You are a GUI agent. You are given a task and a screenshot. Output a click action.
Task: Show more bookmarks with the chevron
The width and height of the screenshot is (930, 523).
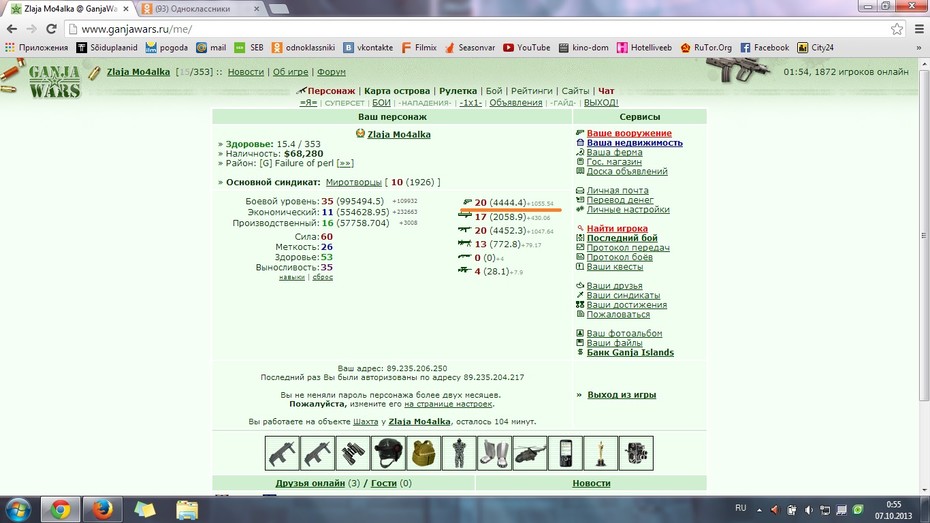919,47
